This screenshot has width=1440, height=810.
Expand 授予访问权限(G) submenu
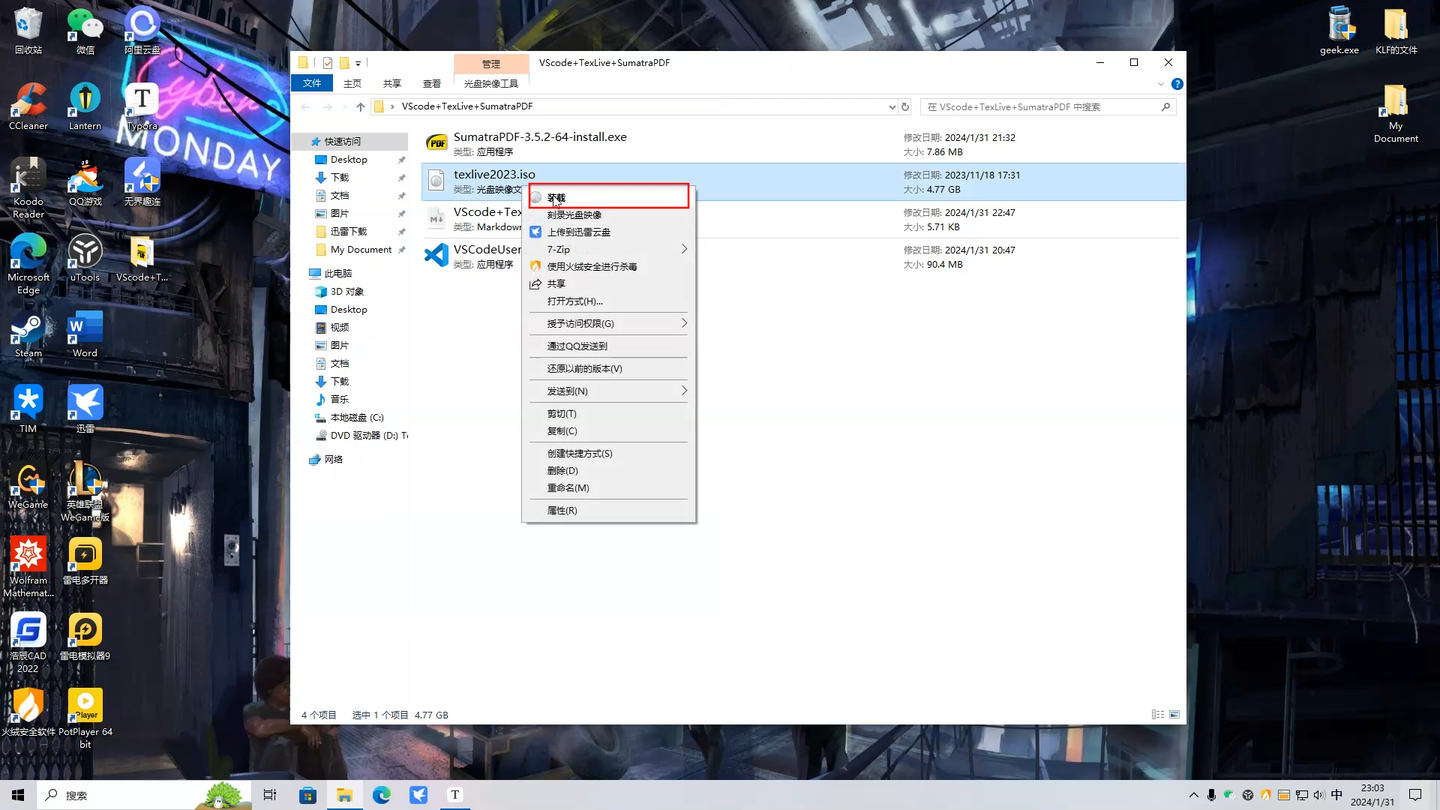pyautogui.click(x=609, y=323)
